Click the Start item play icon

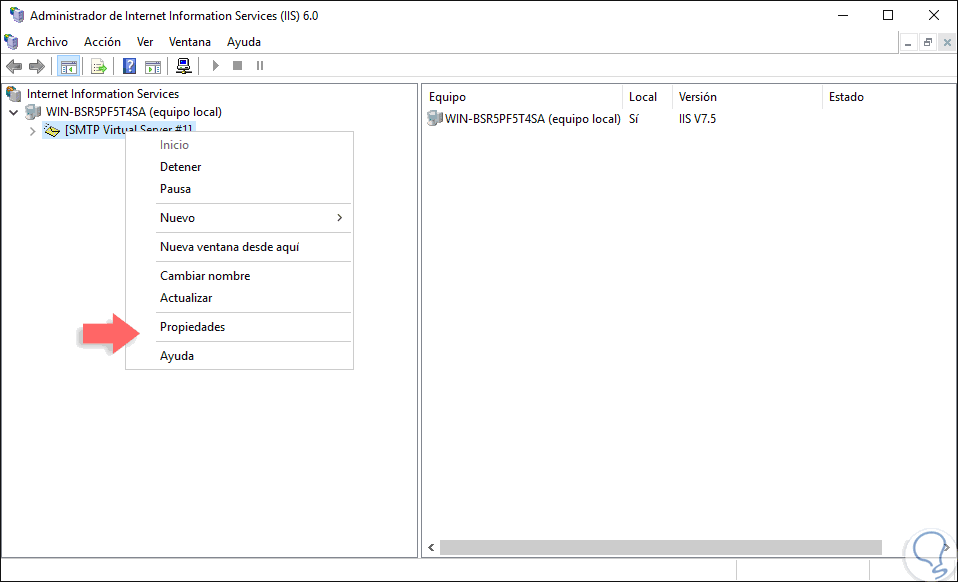tap(215, 65)
